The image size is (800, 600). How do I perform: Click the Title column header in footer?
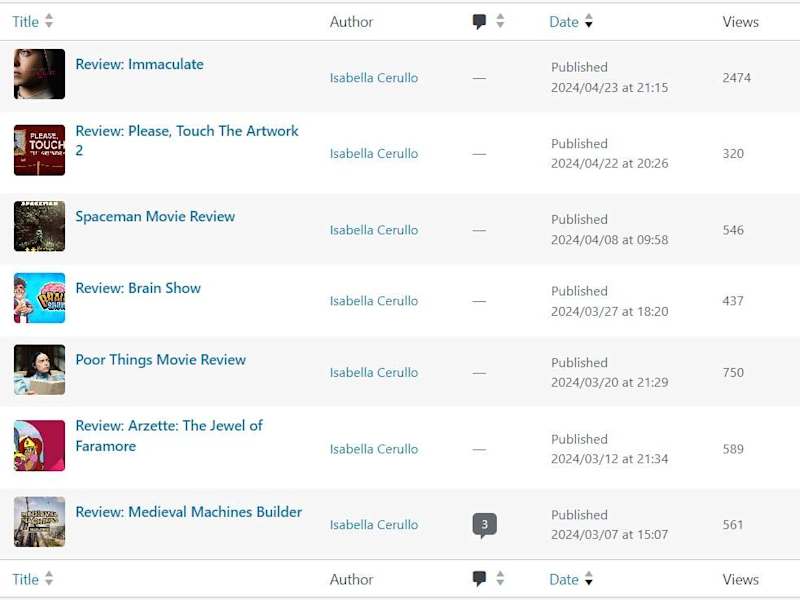click(x=26, y=579)
